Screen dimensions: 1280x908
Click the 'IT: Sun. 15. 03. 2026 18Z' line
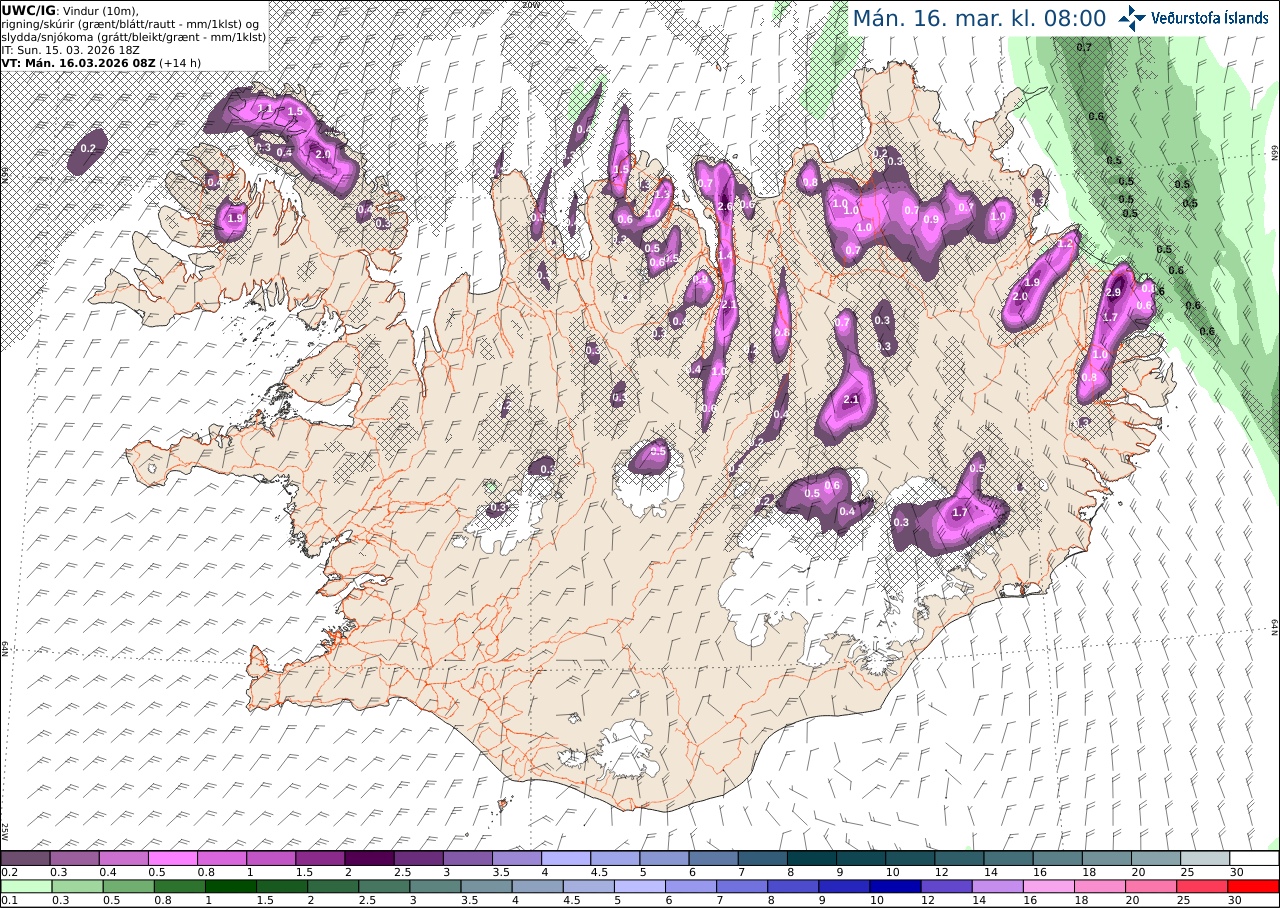click(x=70, y=49)
